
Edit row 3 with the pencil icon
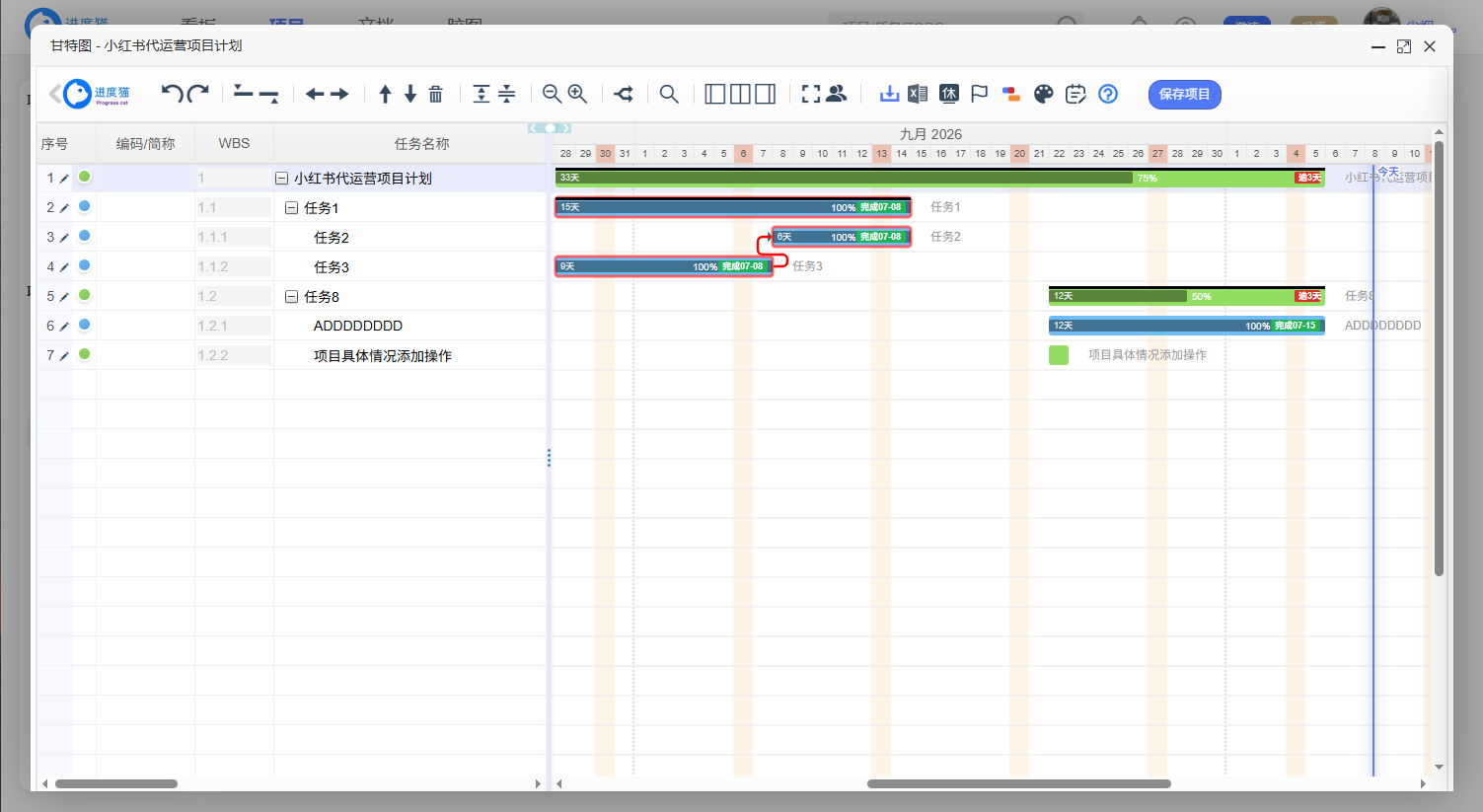point(64,238)
